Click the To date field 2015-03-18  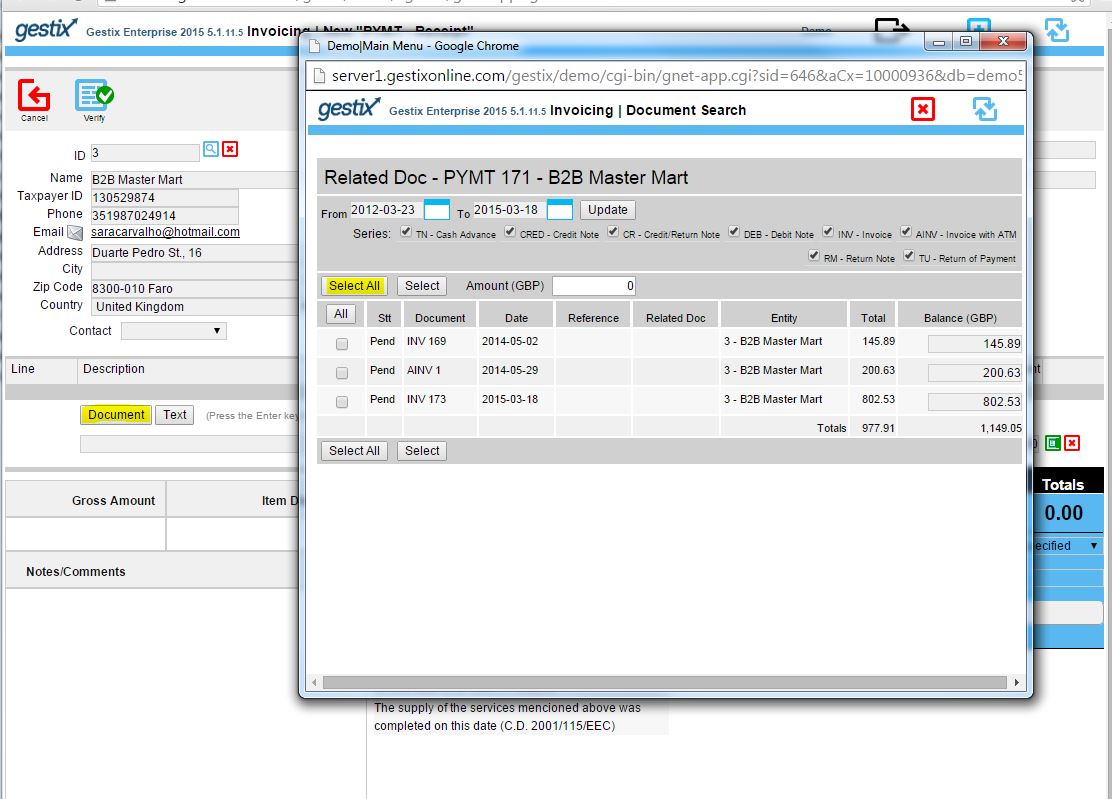(x=508, y=210)
